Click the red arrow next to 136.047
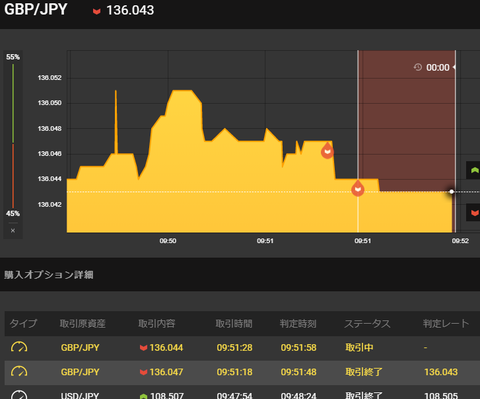 [143, 372]
